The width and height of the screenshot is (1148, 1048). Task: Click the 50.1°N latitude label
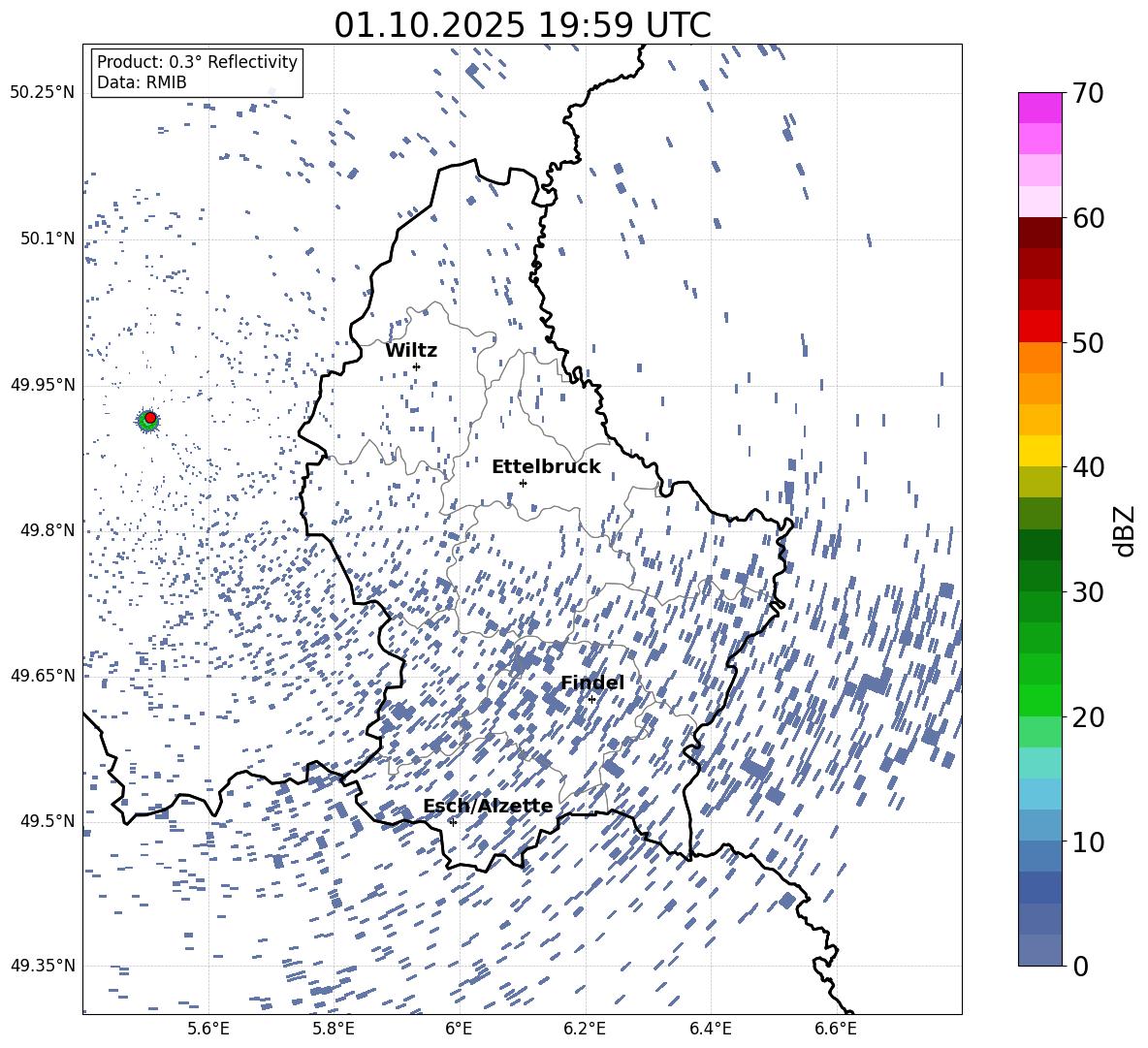[47, 238]
